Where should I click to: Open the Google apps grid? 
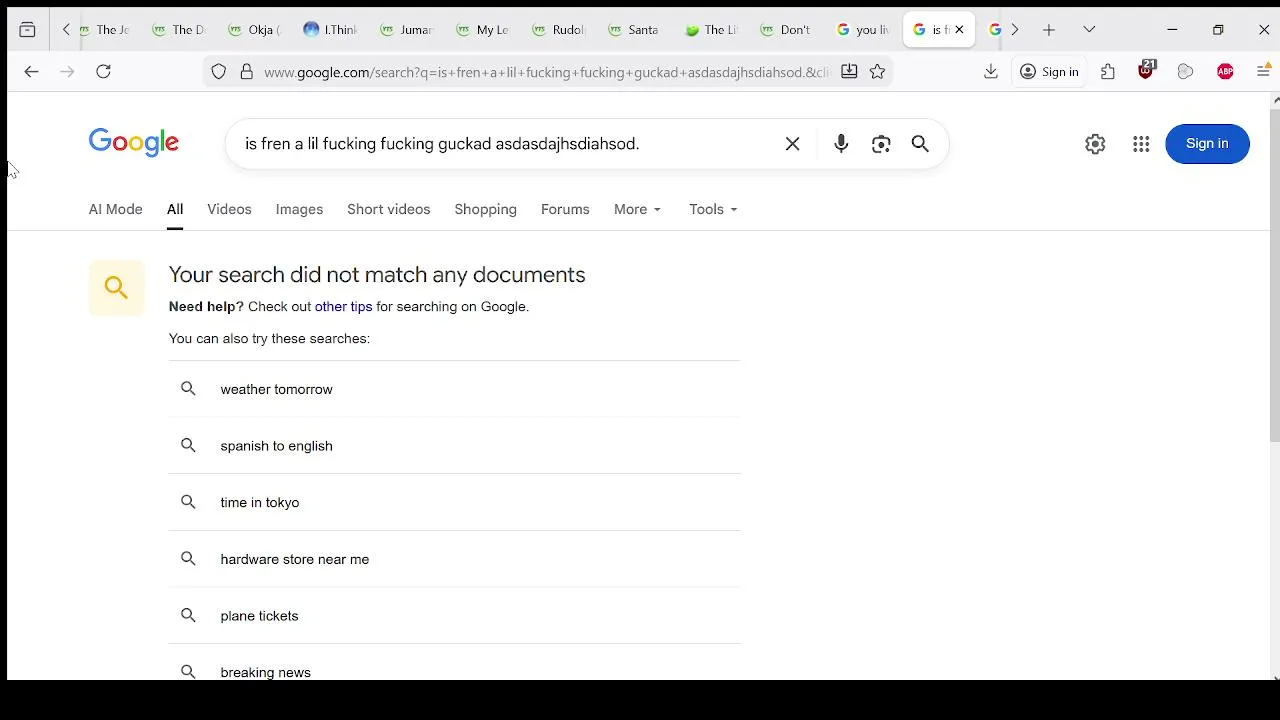1141,144
